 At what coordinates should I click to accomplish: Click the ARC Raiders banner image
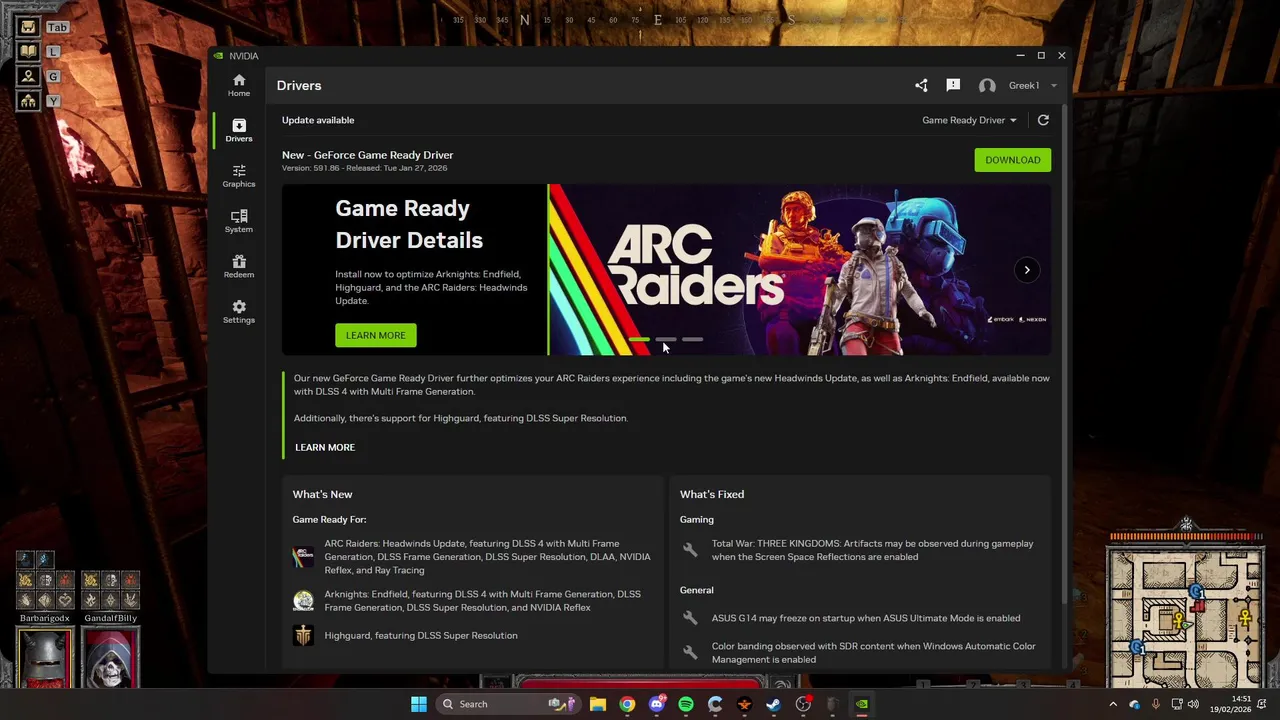click(799, 270)
